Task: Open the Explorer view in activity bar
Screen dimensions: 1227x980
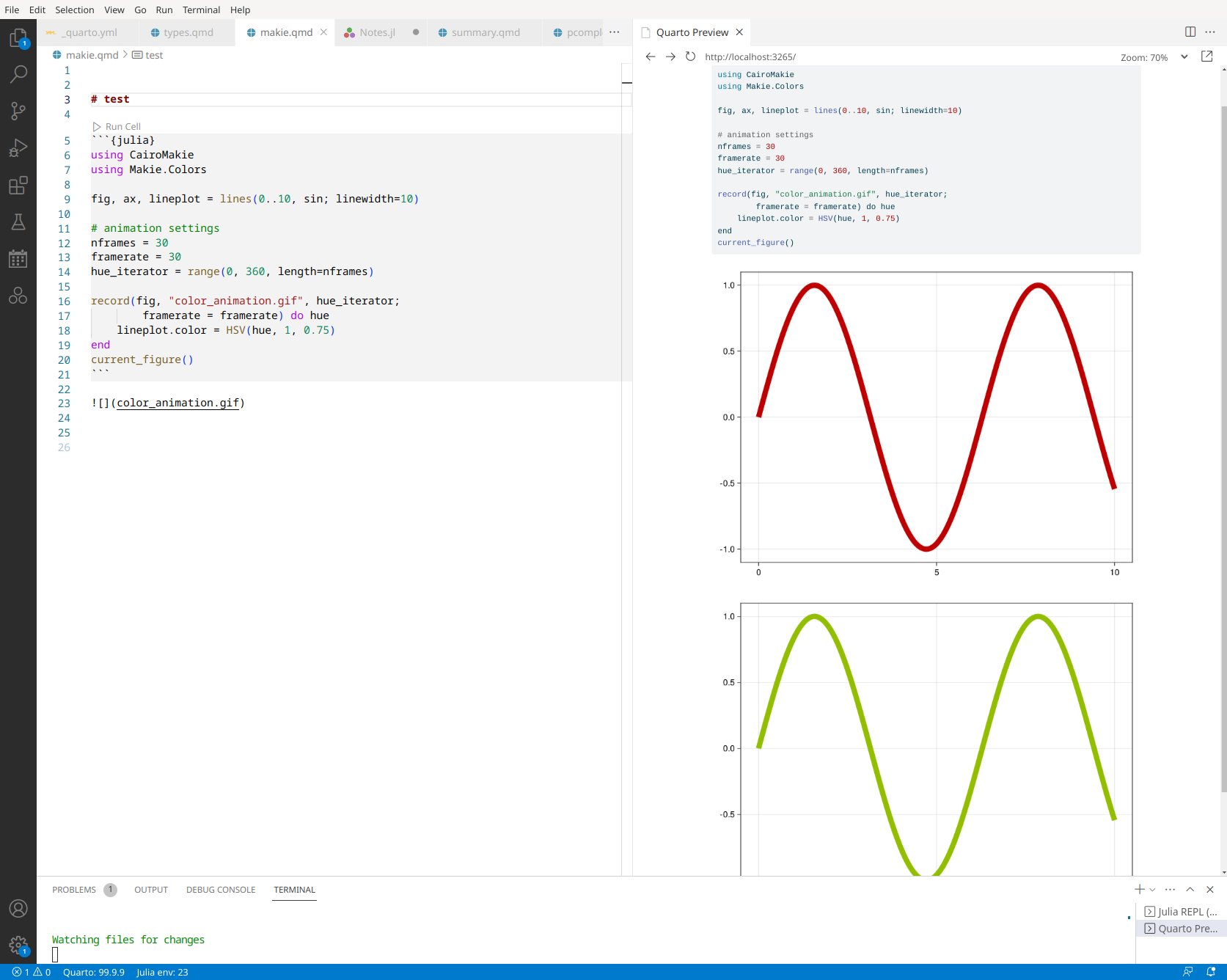Action: pyautogui.click(x=18, y=37)
